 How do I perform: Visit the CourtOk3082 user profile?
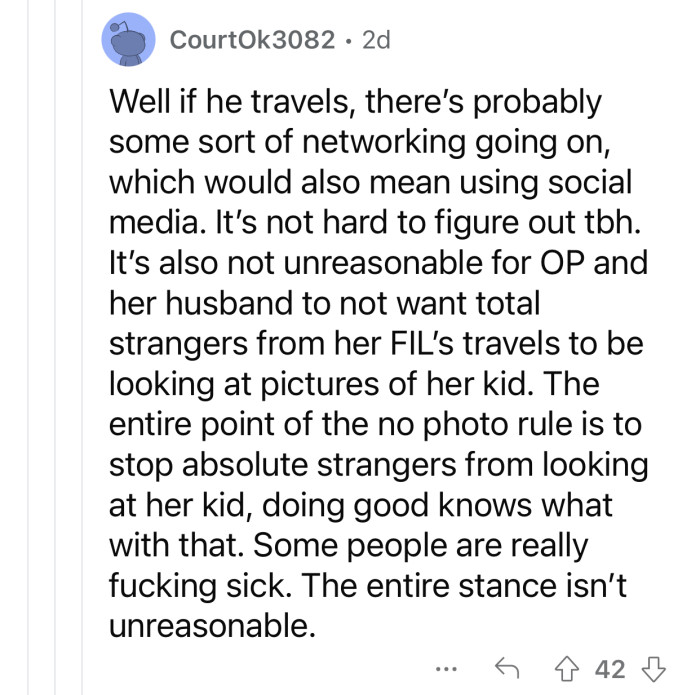(x=252, y=40)
